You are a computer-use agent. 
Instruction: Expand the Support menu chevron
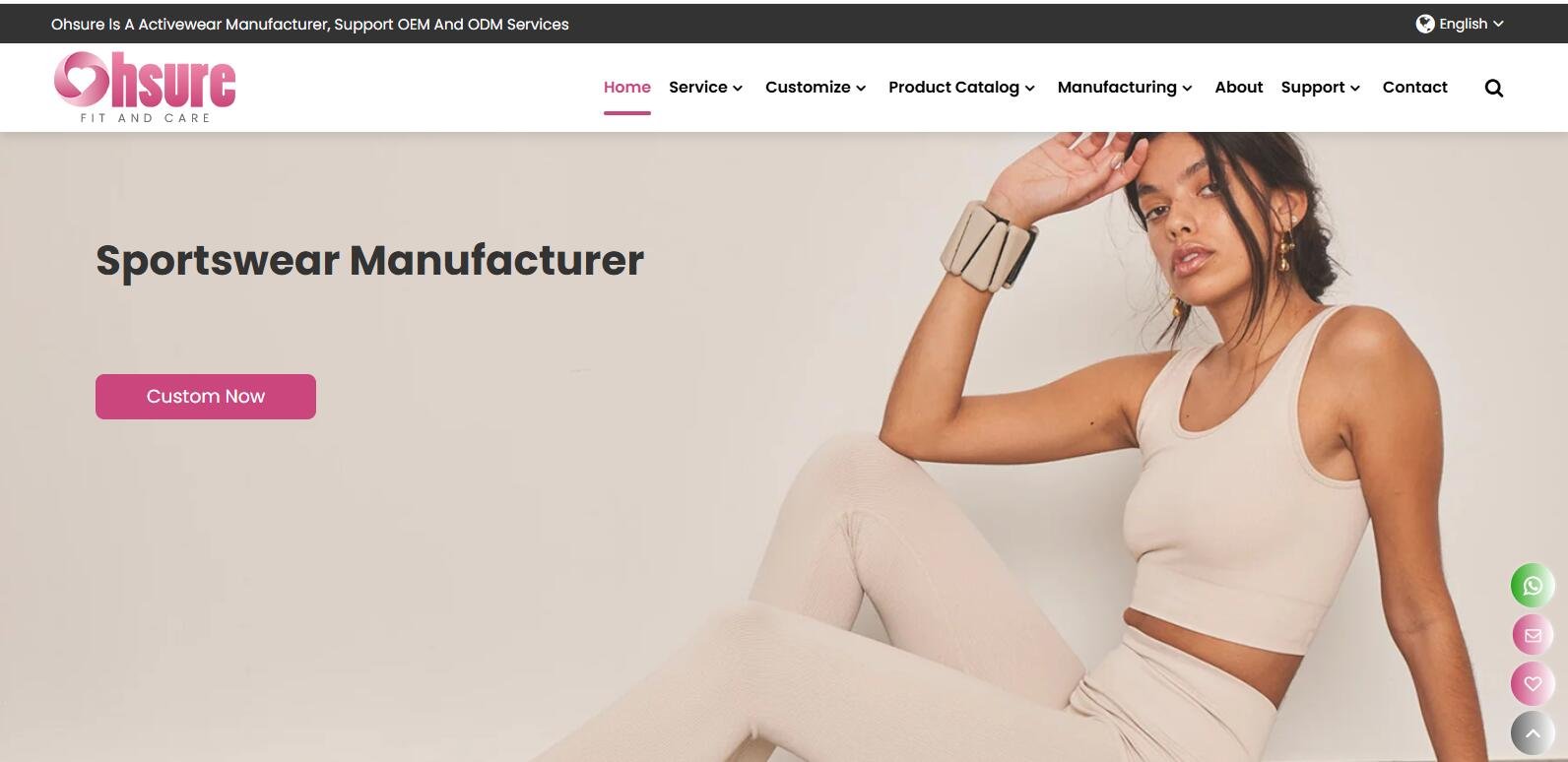point(1355,89)
